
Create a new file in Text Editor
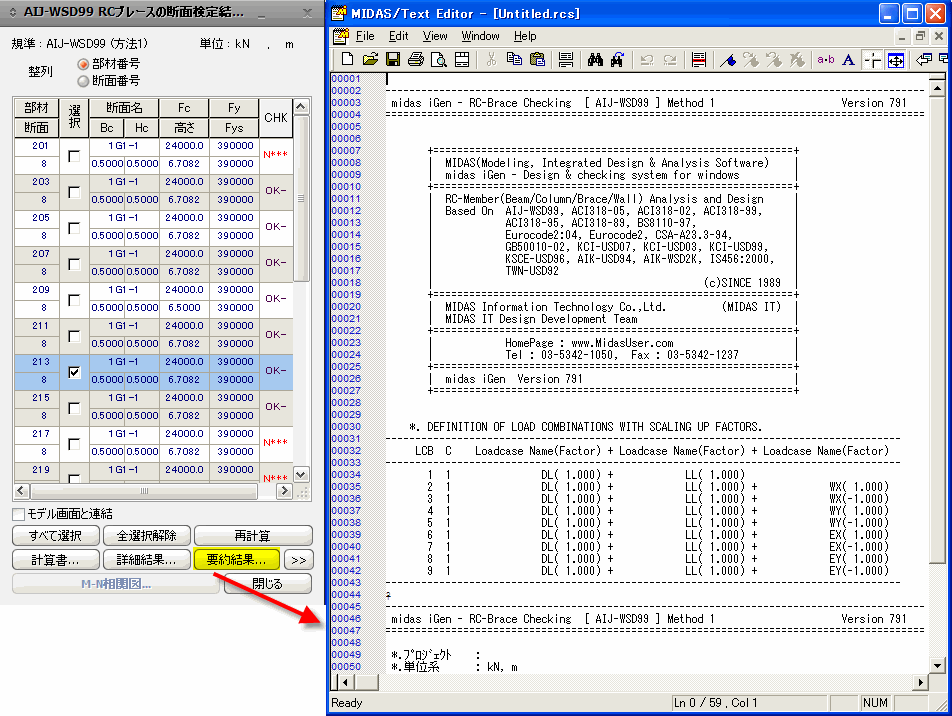point(347,60)
